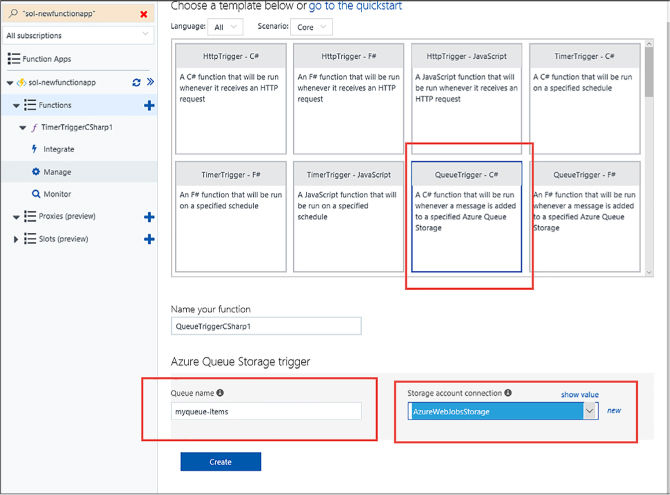Choose the TimerTrigger - C# template
Image resolution: width=670 pixels, height=495 pixels.
[585, 99]
